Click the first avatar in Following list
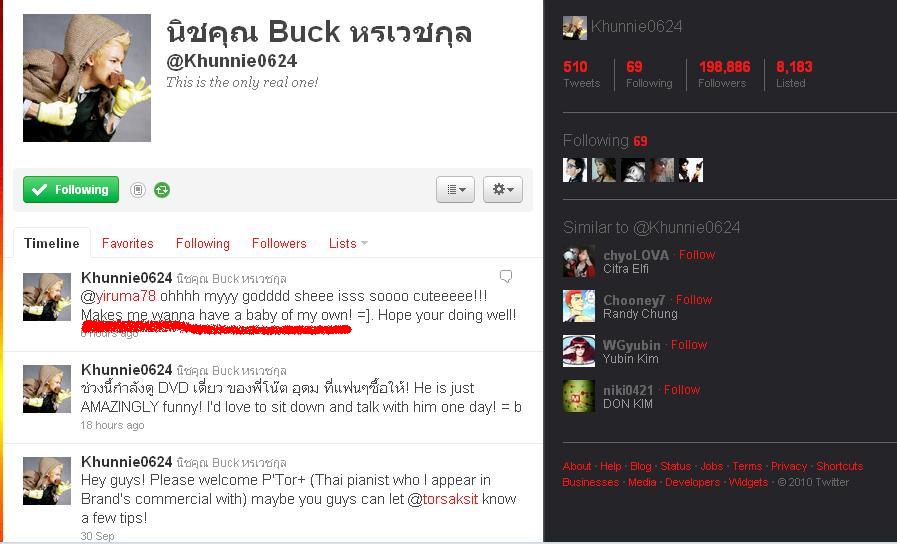Viewport: 897px width, 544px height. point(575,170)
